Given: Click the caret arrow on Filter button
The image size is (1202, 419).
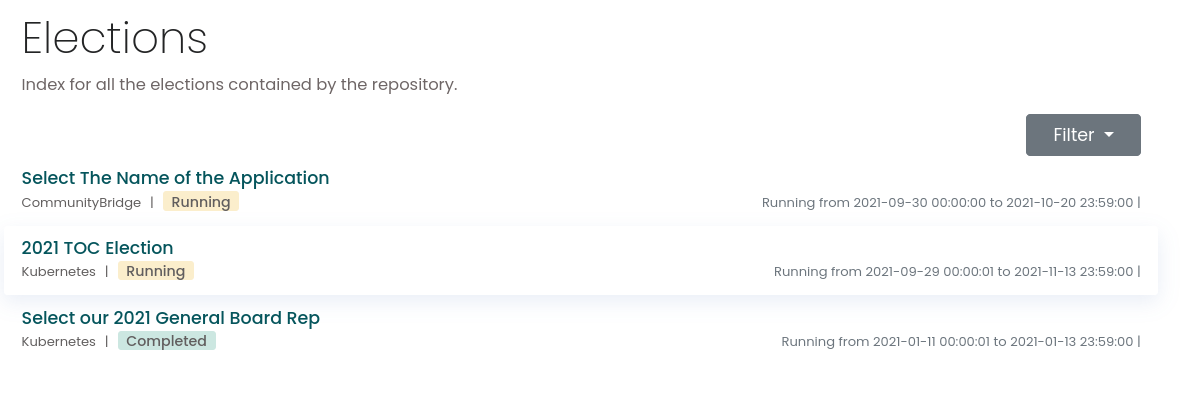Looking at the screenshot, I should tap(1109, 135).
